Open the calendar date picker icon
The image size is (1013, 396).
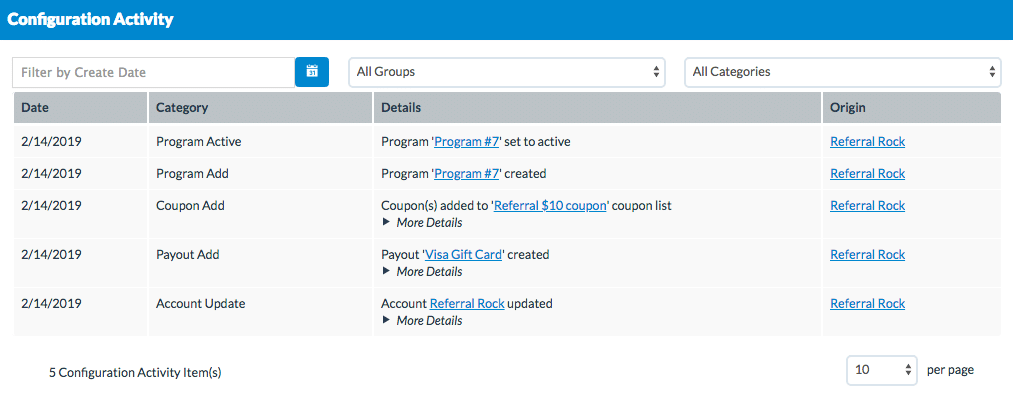pyautogui.click(x=312, y=72)
